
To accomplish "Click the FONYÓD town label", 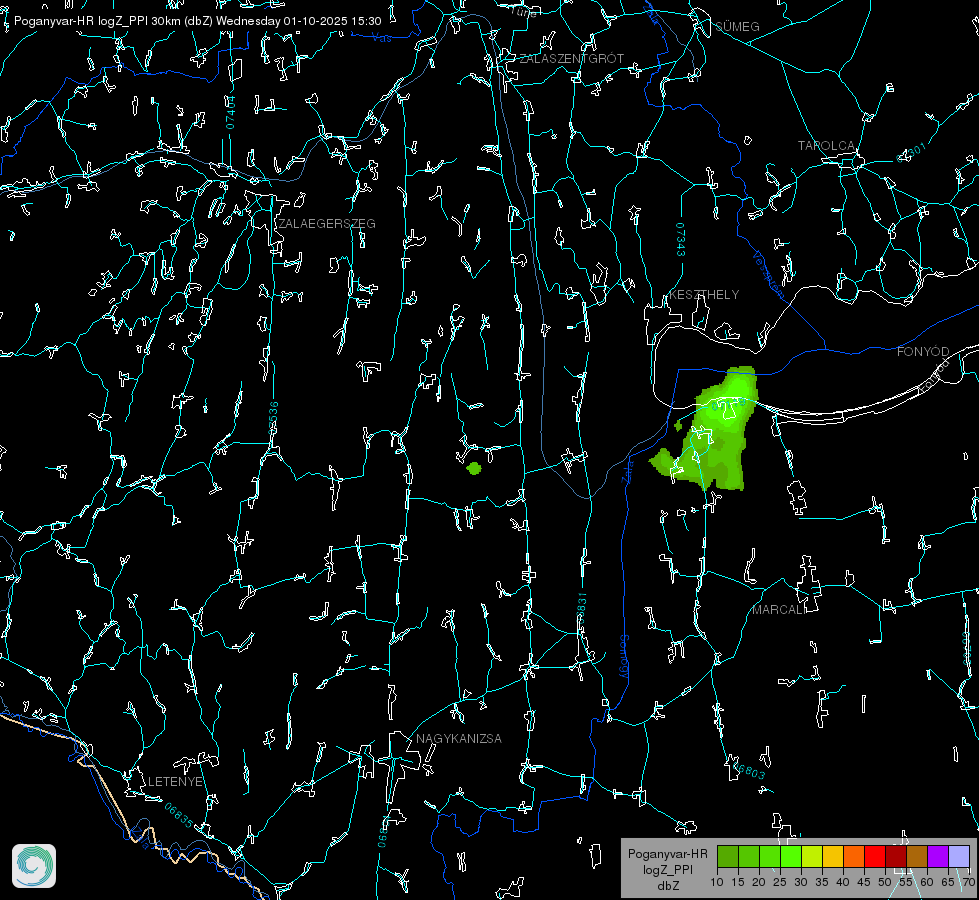I will 923,352.
